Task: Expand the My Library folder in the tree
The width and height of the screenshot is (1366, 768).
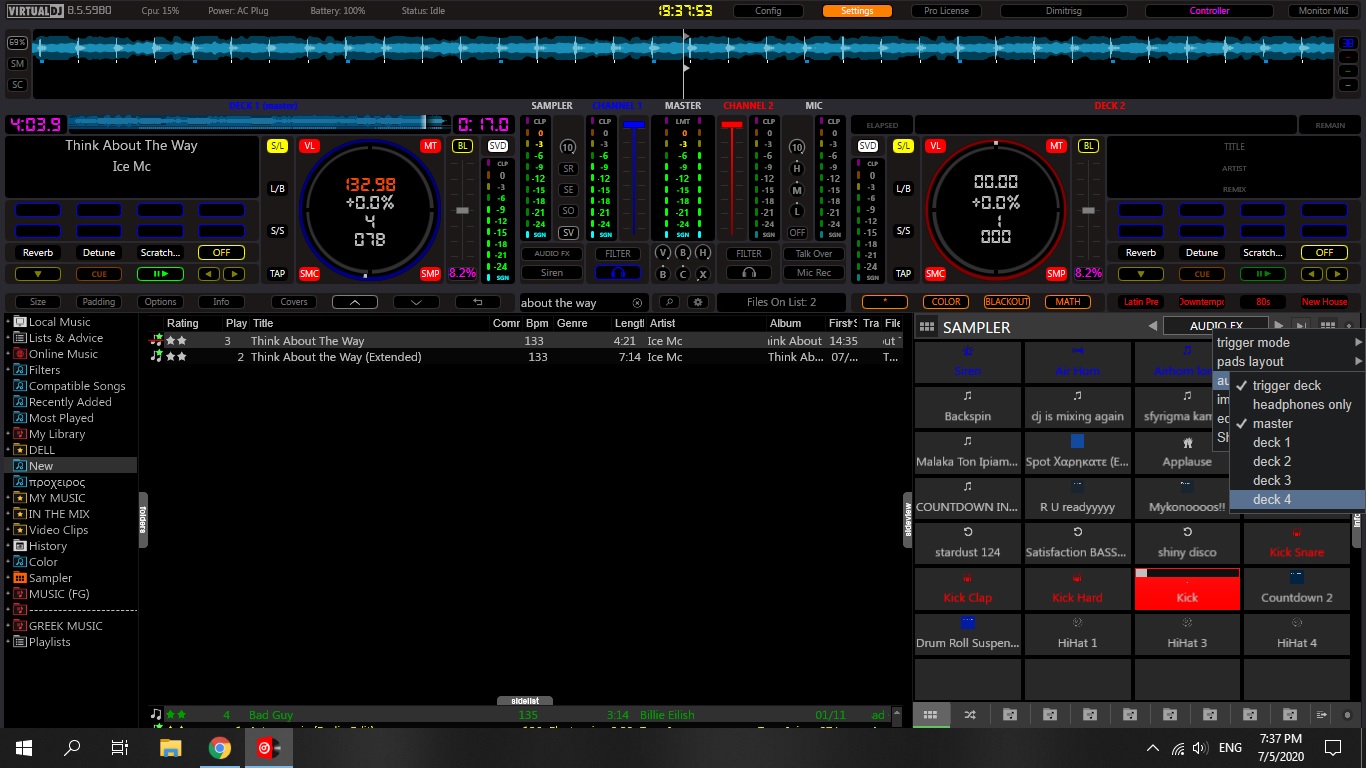Action: [7, 434]
